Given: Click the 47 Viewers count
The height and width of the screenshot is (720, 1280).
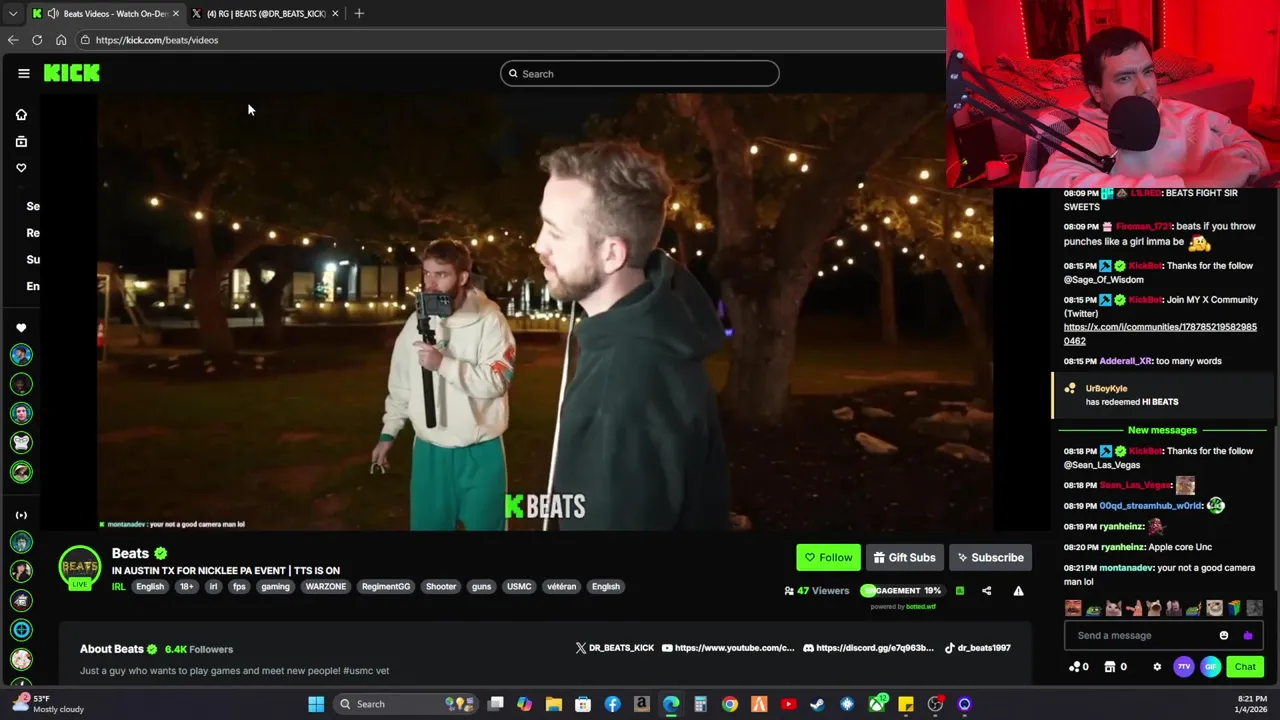Looking at the screenshot, I should [816, 591].
